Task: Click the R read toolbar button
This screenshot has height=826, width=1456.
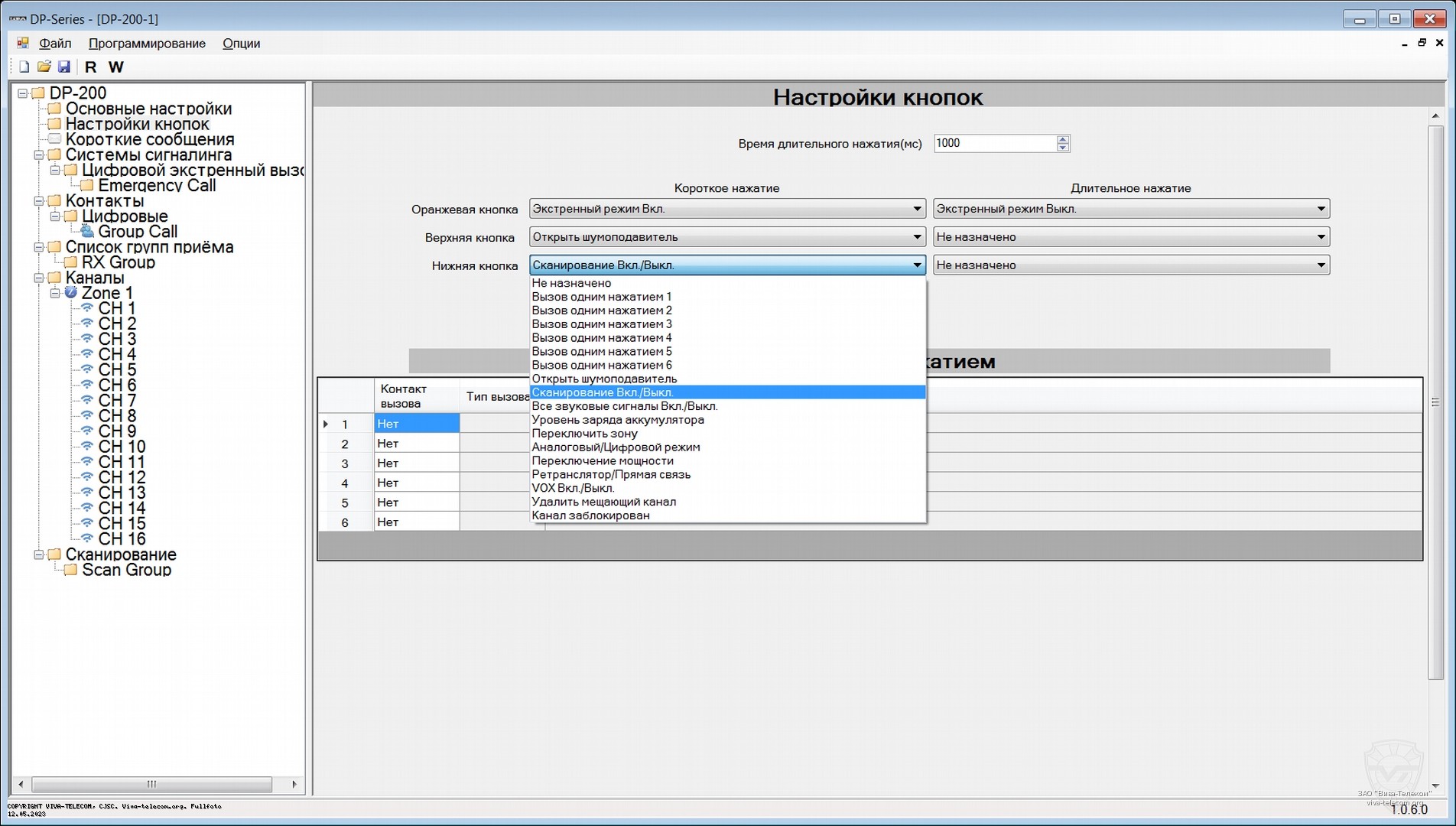Action: (91, 67)
